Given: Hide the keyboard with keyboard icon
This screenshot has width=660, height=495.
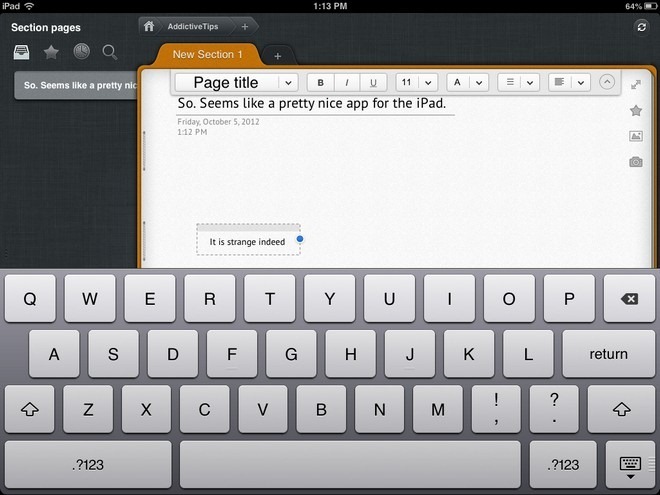Looking at the screenshot, I should 630,465.
